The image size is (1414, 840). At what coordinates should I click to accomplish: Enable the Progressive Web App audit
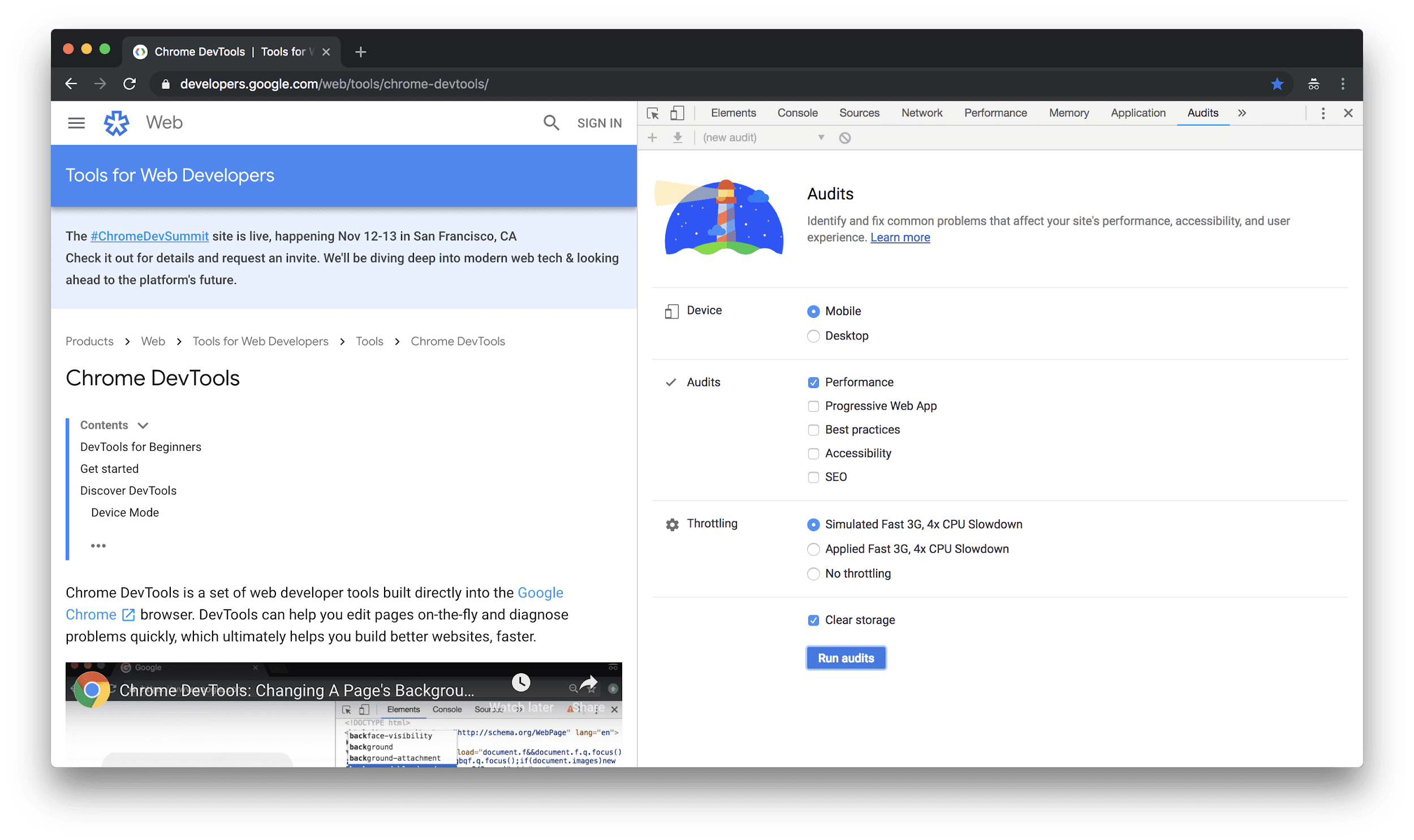813,406
